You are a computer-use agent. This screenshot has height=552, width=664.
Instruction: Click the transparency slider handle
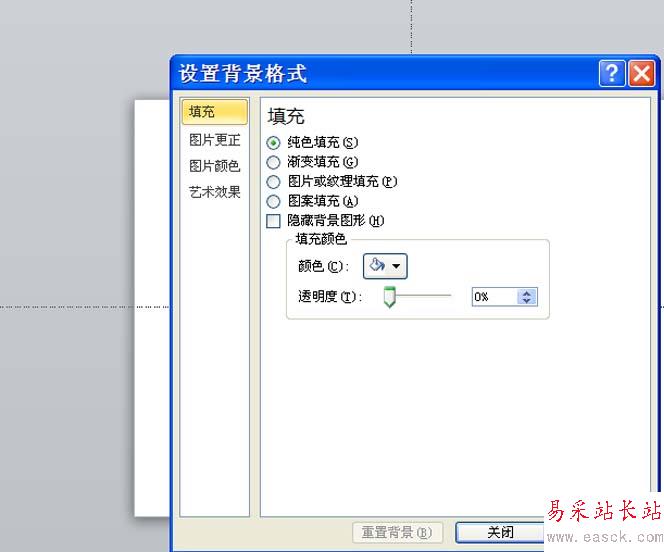(x=389, y=297)
